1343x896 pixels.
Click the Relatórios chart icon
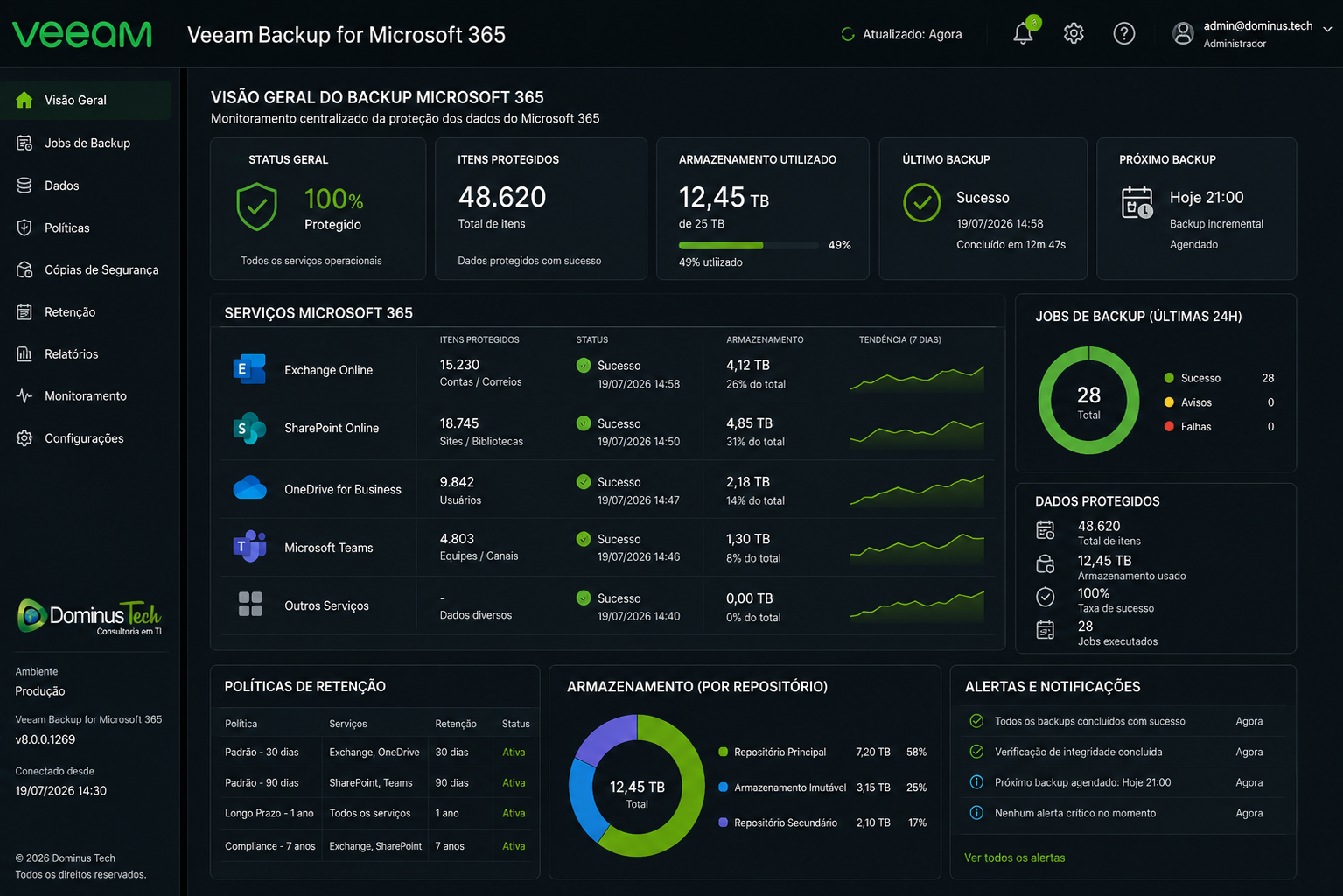point(24,353)
